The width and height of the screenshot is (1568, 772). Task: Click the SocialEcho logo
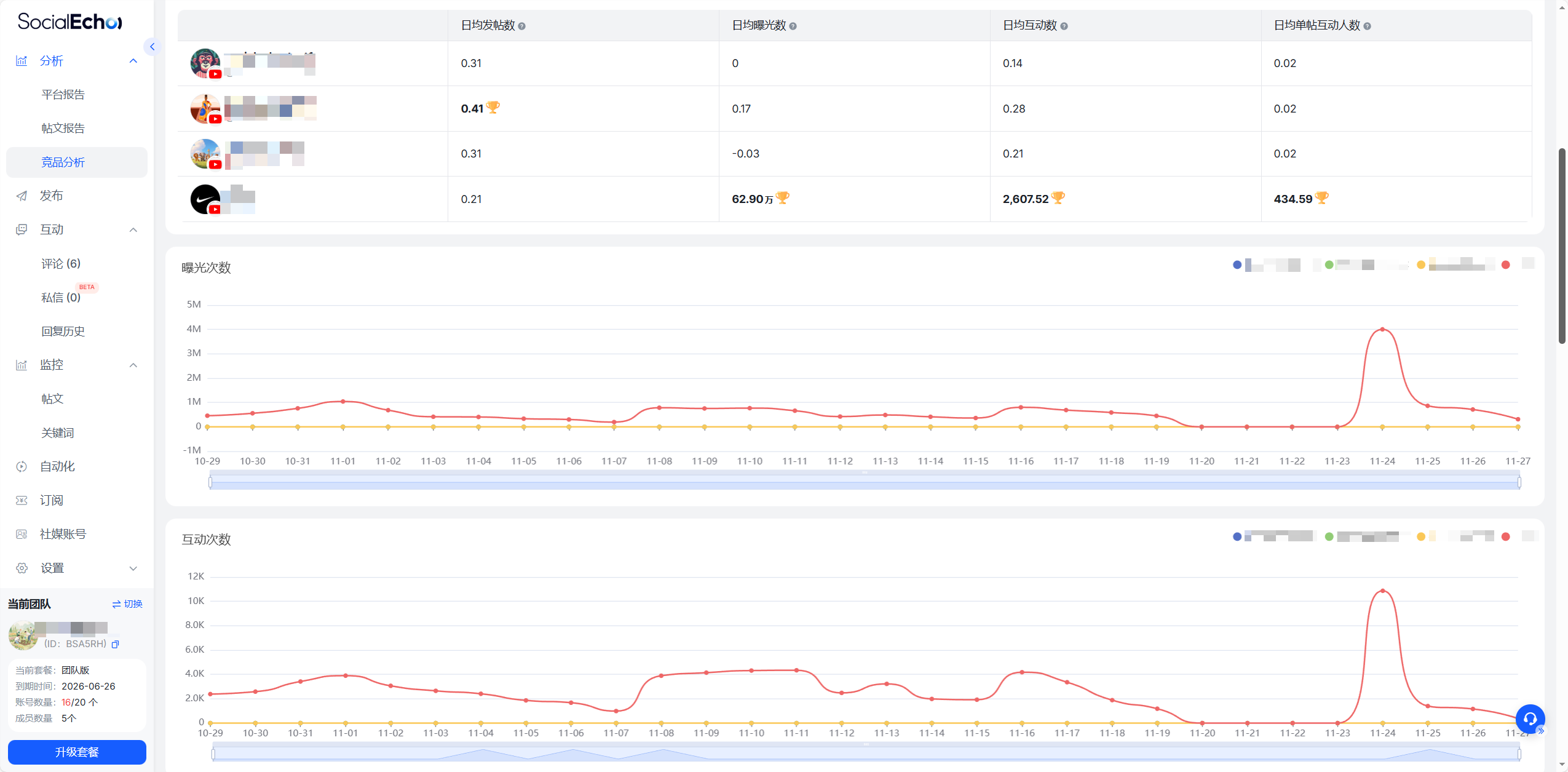coord(69,22)
